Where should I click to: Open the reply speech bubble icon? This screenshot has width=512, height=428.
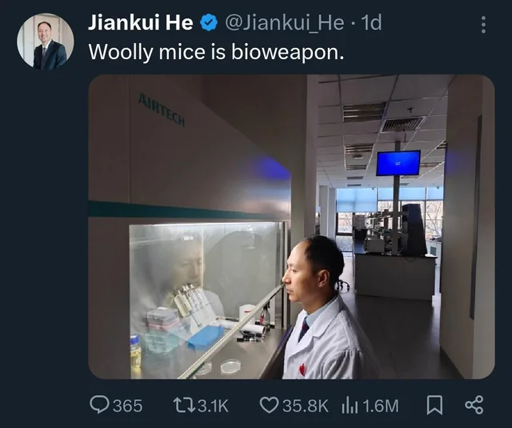pos(99,405)
